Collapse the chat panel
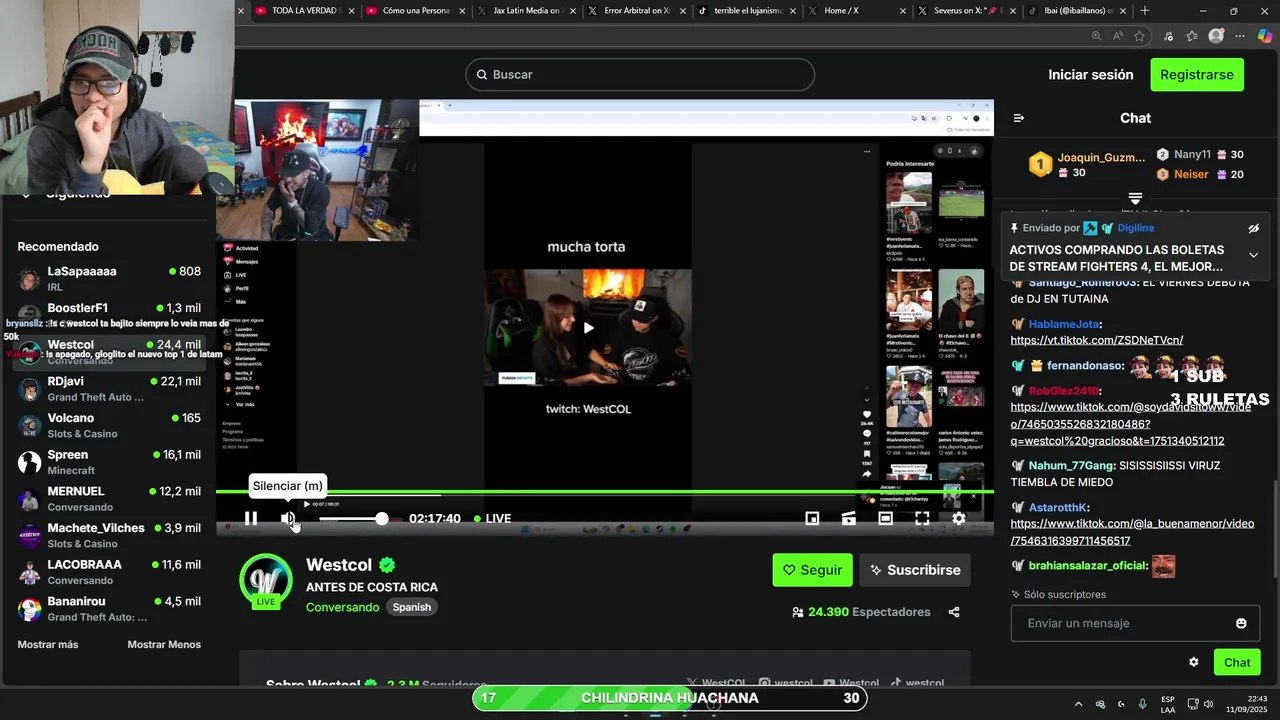 pos(1019,118)
